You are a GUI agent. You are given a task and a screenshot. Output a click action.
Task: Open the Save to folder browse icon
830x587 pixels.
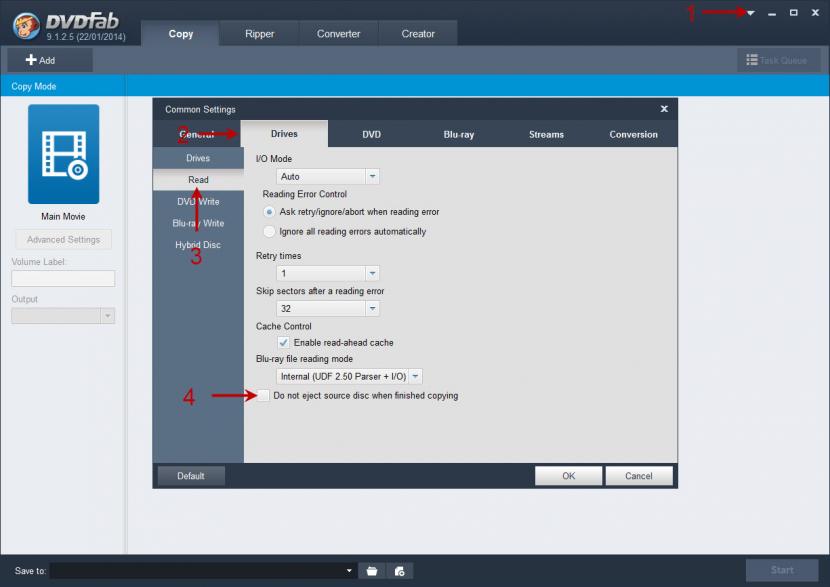pyautogui.click(x=372, y=571)
